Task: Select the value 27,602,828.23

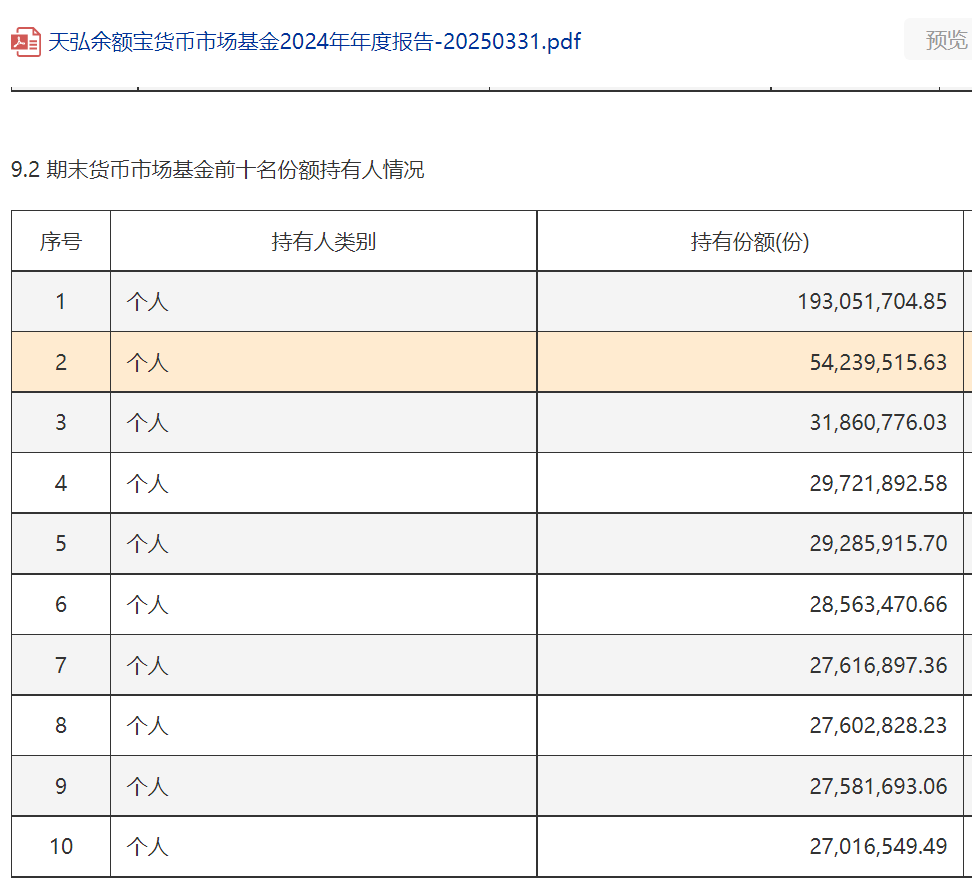Action: tap(878, 725)
